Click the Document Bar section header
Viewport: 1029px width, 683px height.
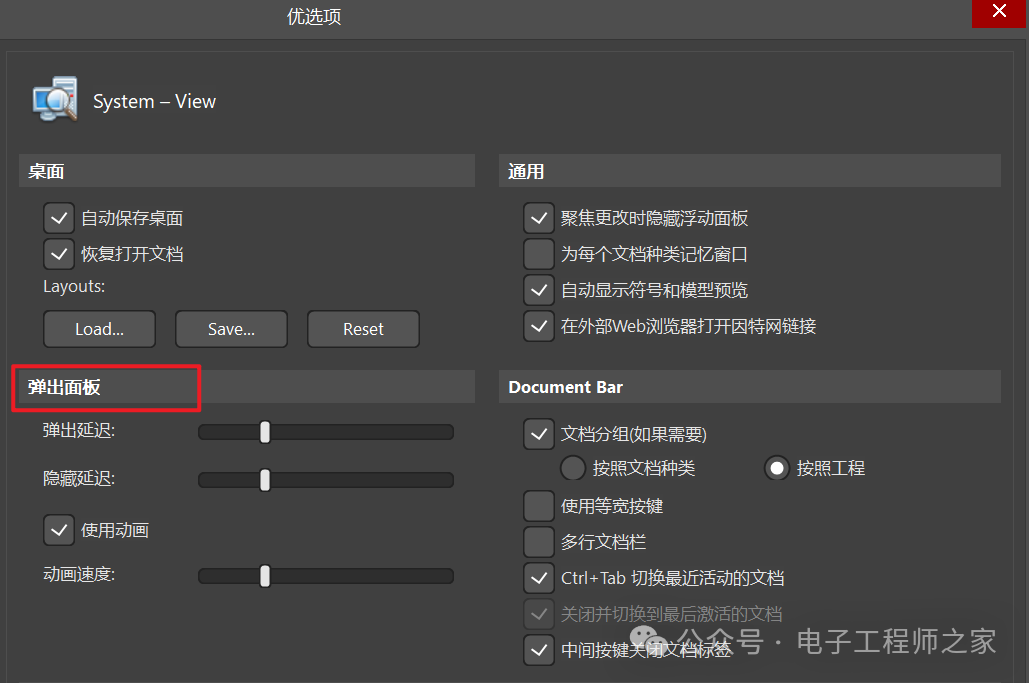click(749, 387)
